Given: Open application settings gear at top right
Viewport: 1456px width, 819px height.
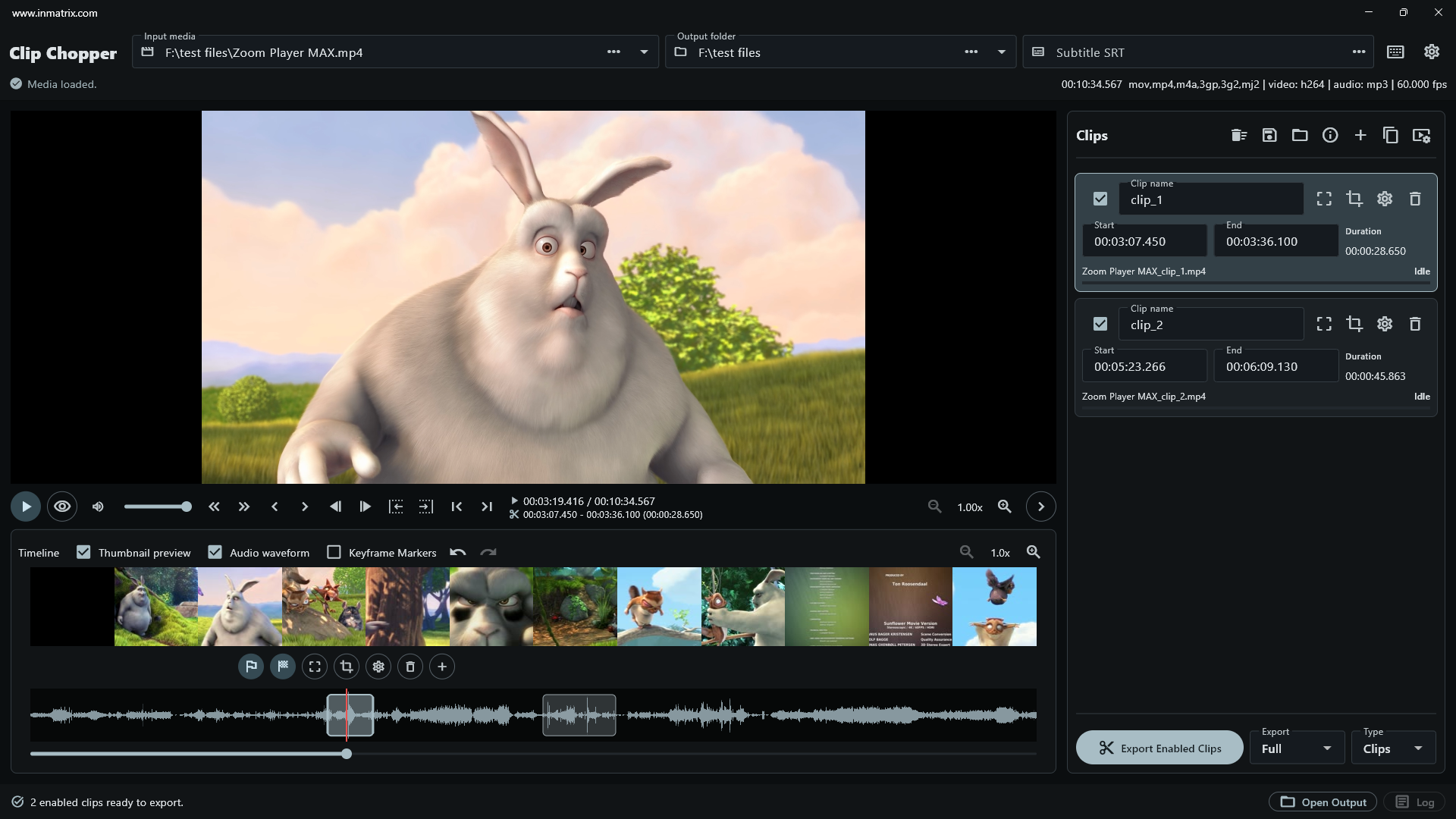Looking at the screenshot, I should [1432, 52].
